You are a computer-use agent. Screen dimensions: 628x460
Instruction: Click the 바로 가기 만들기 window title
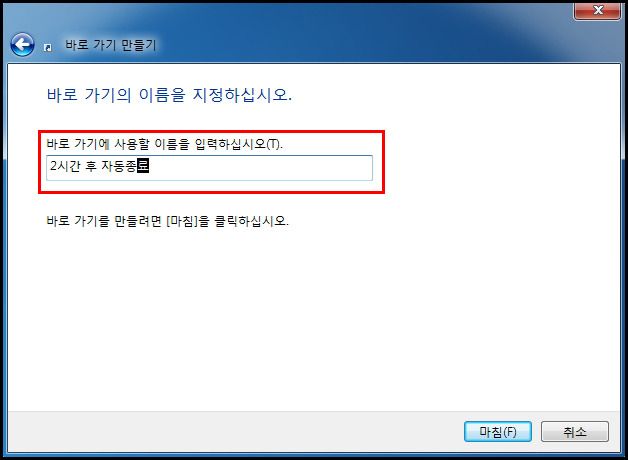pos(111,45)
